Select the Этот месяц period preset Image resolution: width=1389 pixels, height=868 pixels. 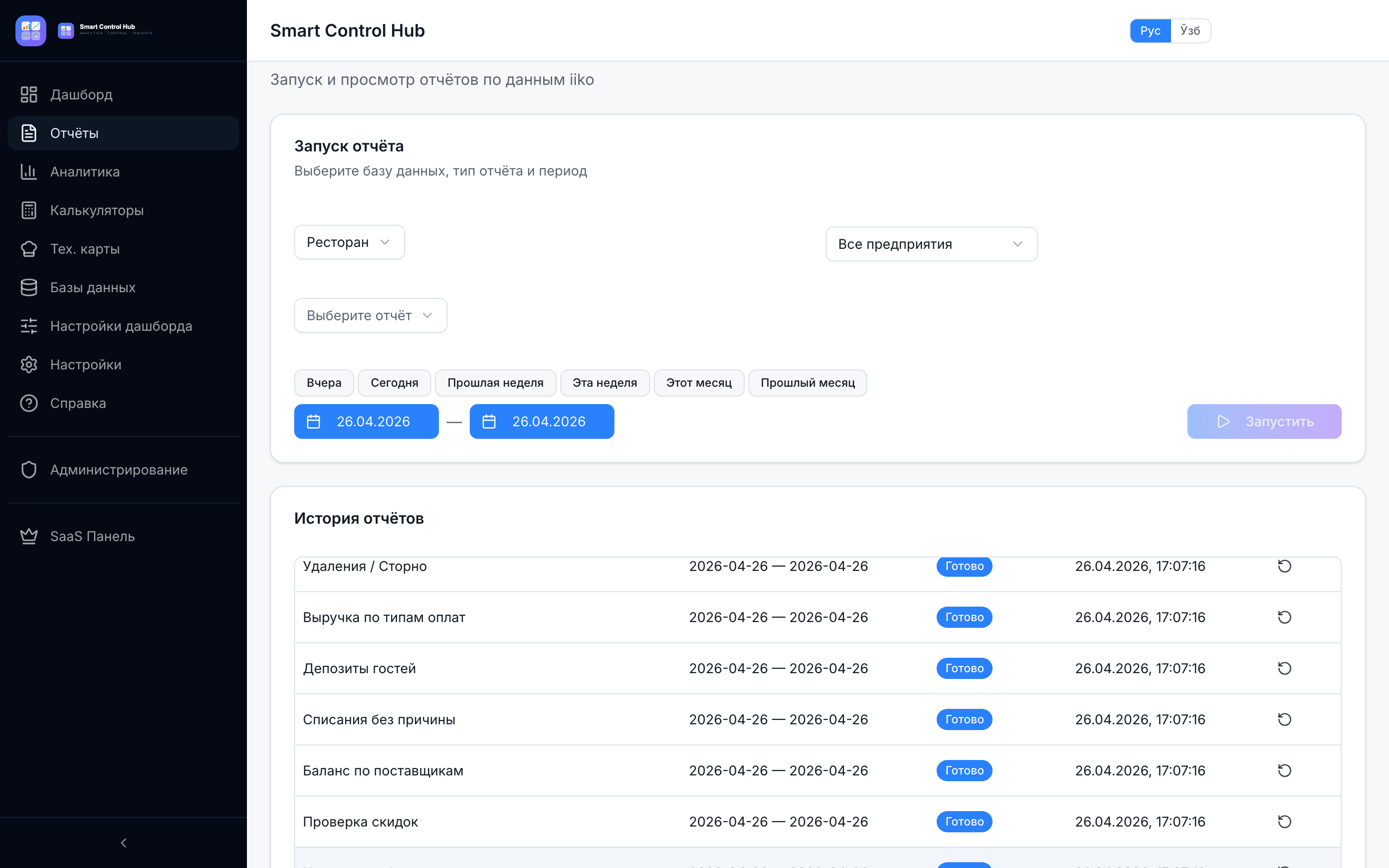[699, 383]
